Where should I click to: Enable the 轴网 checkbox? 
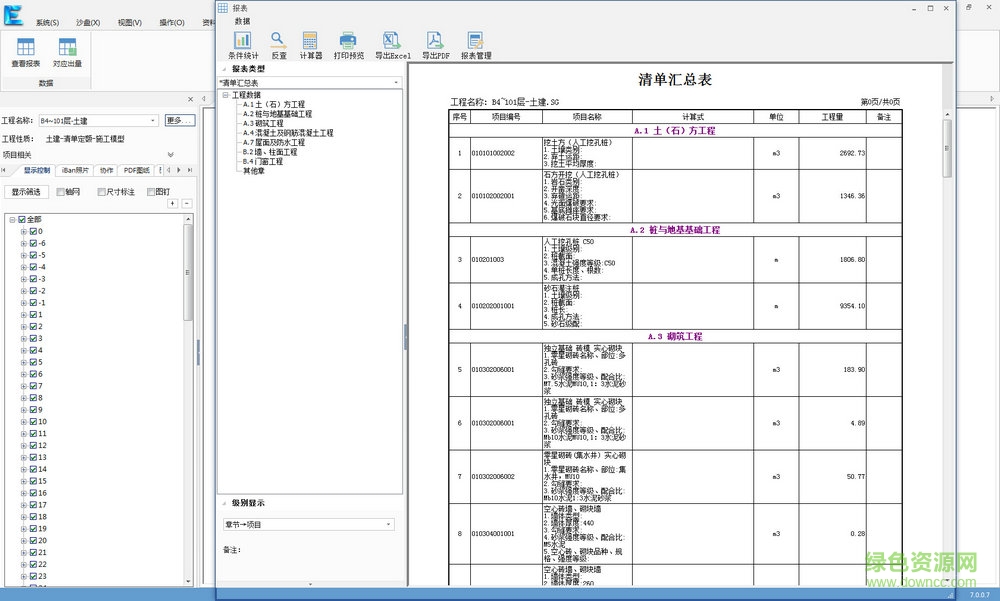coord(61,192)
